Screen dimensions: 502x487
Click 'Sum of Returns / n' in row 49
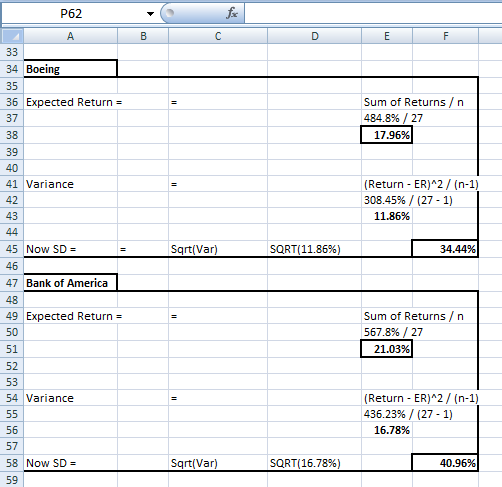click(x=414, y=316)
